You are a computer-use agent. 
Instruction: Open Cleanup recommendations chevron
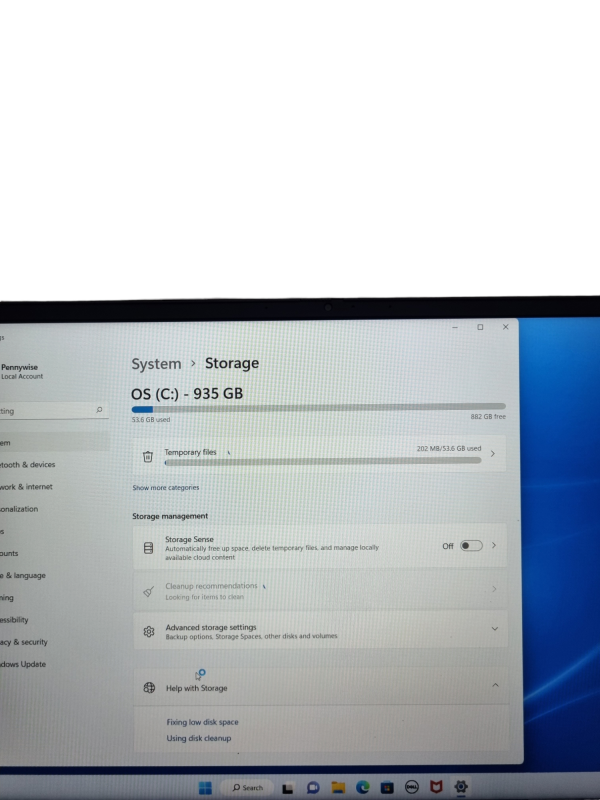point(494,589)
